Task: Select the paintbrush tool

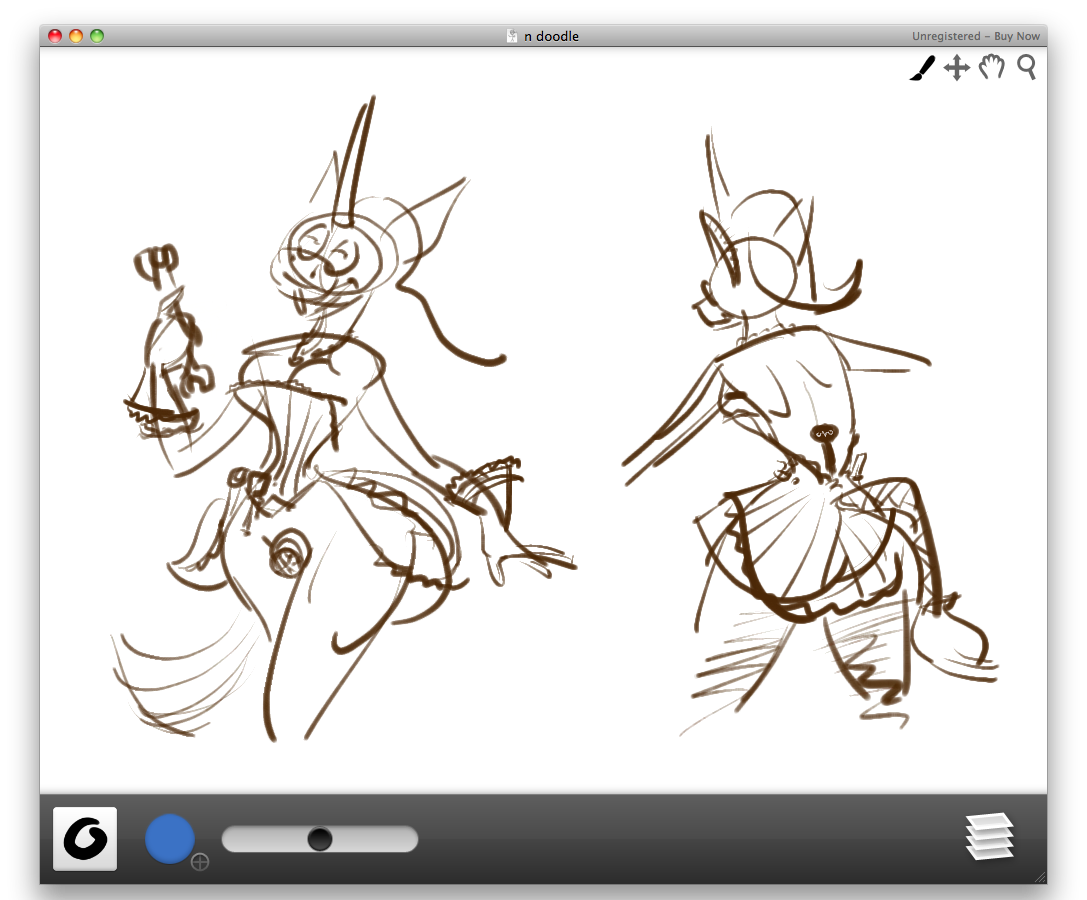Action: tap(922, 69)
